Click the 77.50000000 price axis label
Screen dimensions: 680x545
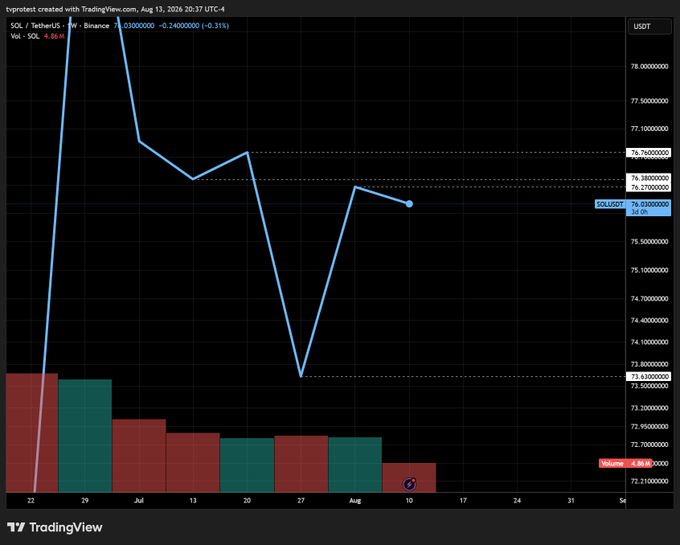tap(649, 101)
